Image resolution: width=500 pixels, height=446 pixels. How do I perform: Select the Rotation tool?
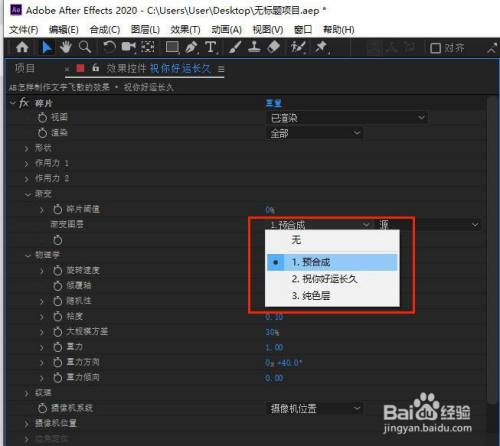tap(109, 47)
